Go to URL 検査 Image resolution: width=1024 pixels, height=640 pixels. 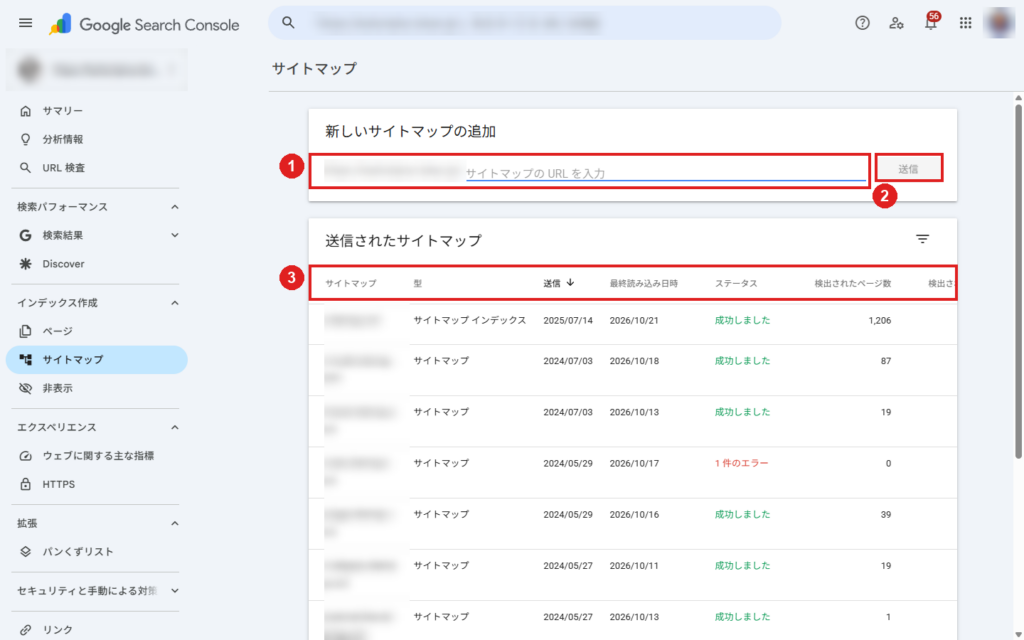(x=97, y=168)
